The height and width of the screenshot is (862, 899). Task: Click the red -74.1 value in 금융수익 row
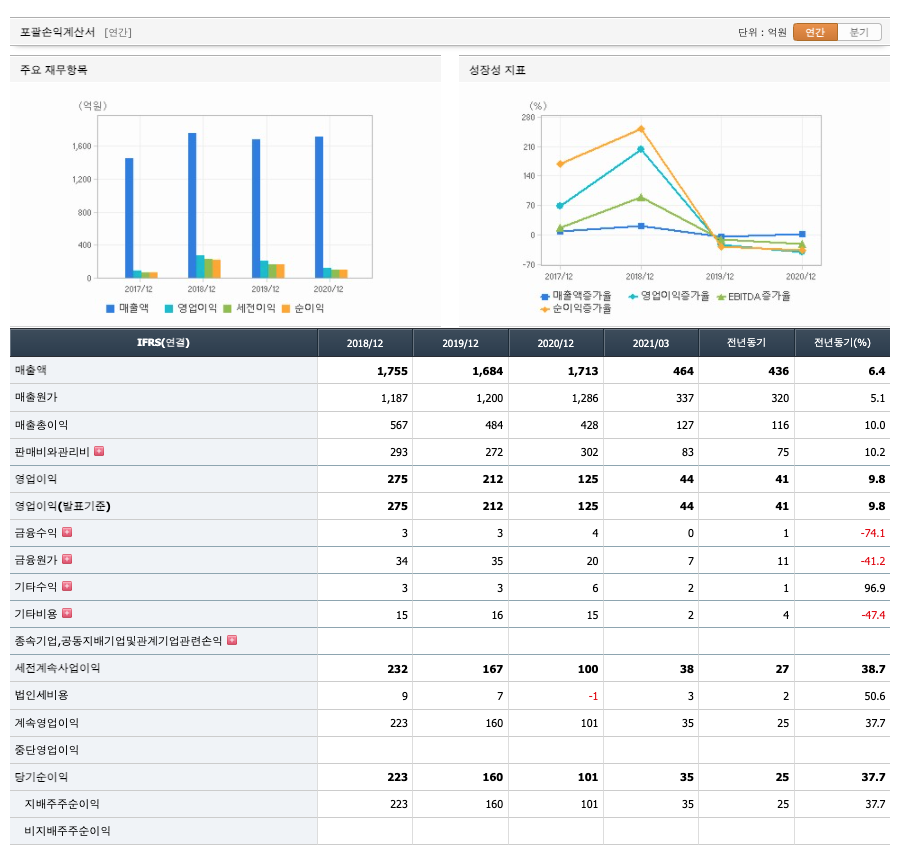point(873,533)
